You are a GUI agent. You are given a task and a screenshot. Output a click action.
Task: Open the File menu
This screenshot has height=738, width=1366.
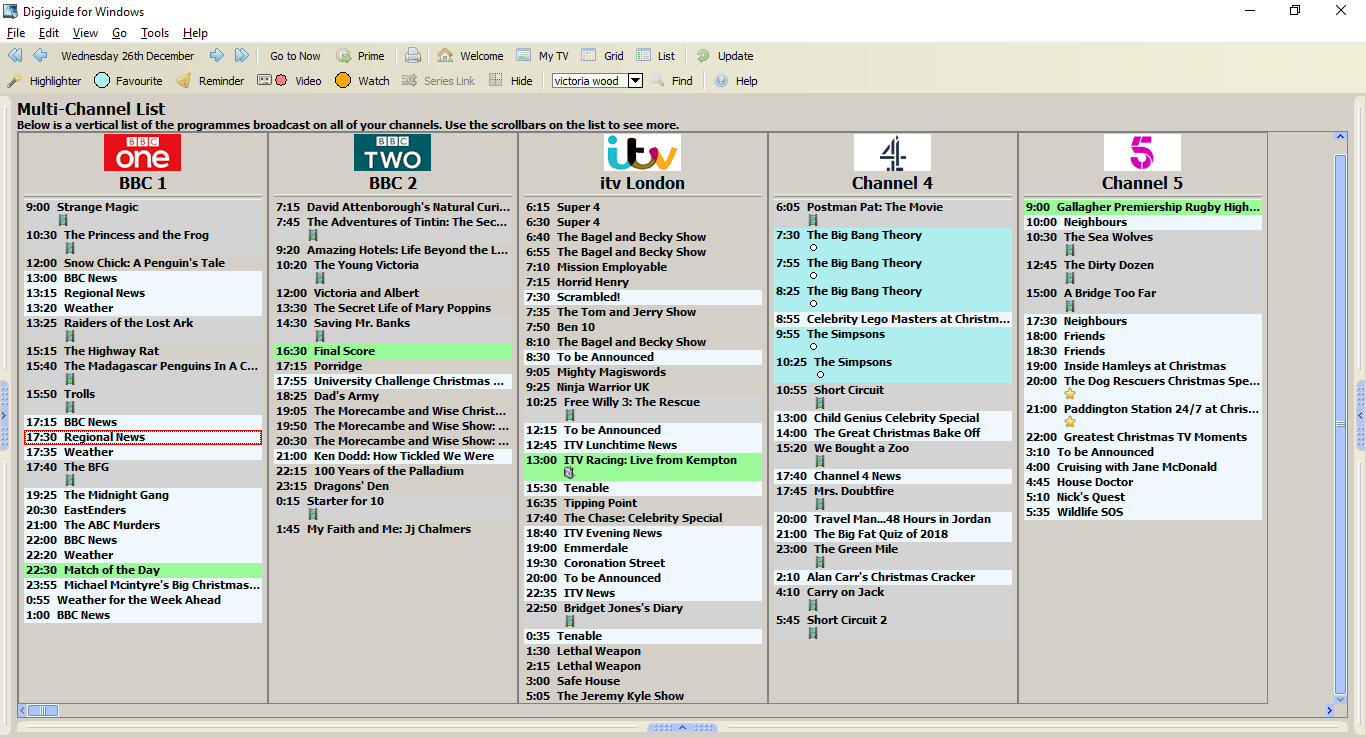pyautogui.click(x=16, y=33)
